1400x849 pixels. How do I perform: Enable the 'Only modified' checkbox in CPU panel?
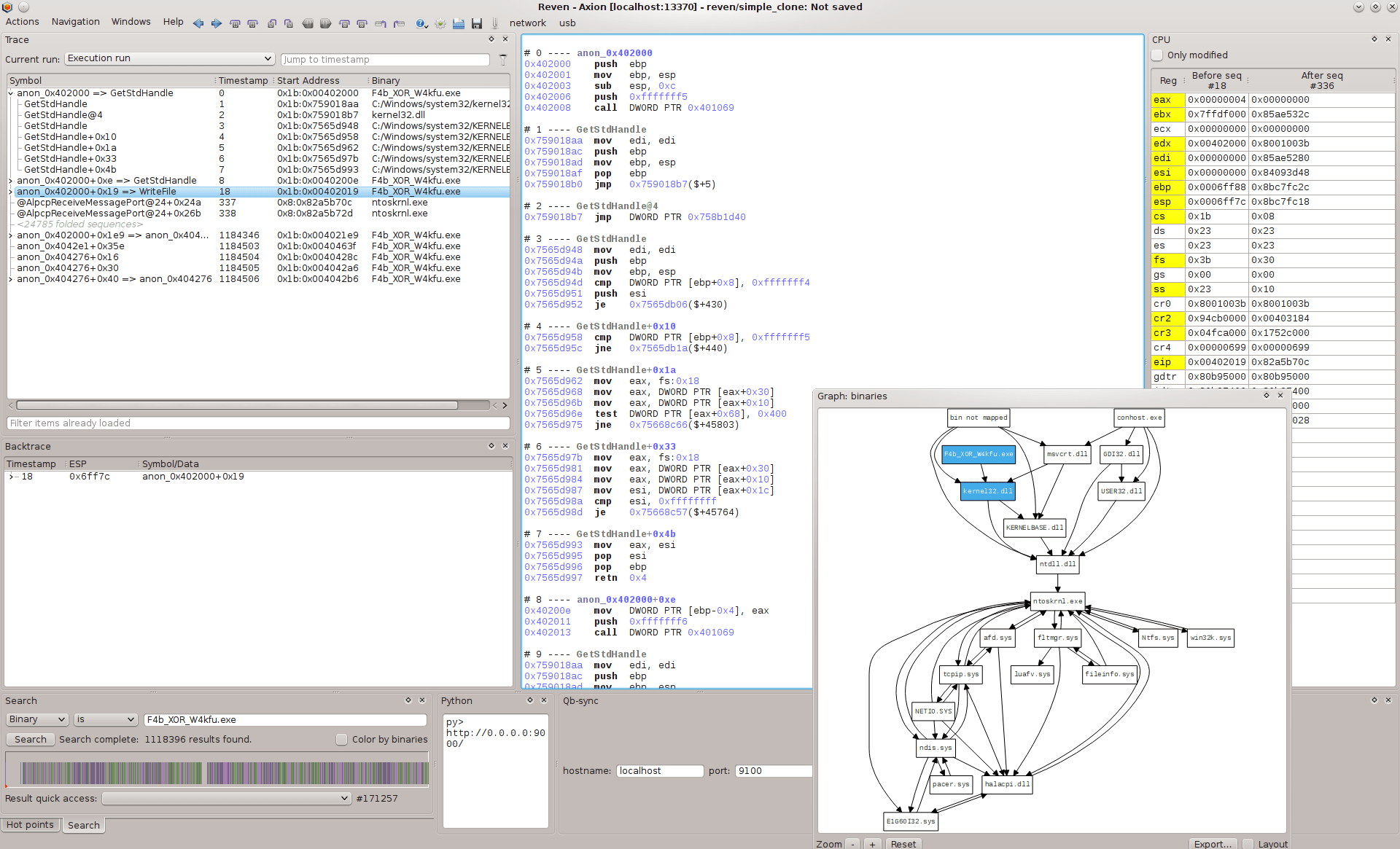pos(1156,55)
